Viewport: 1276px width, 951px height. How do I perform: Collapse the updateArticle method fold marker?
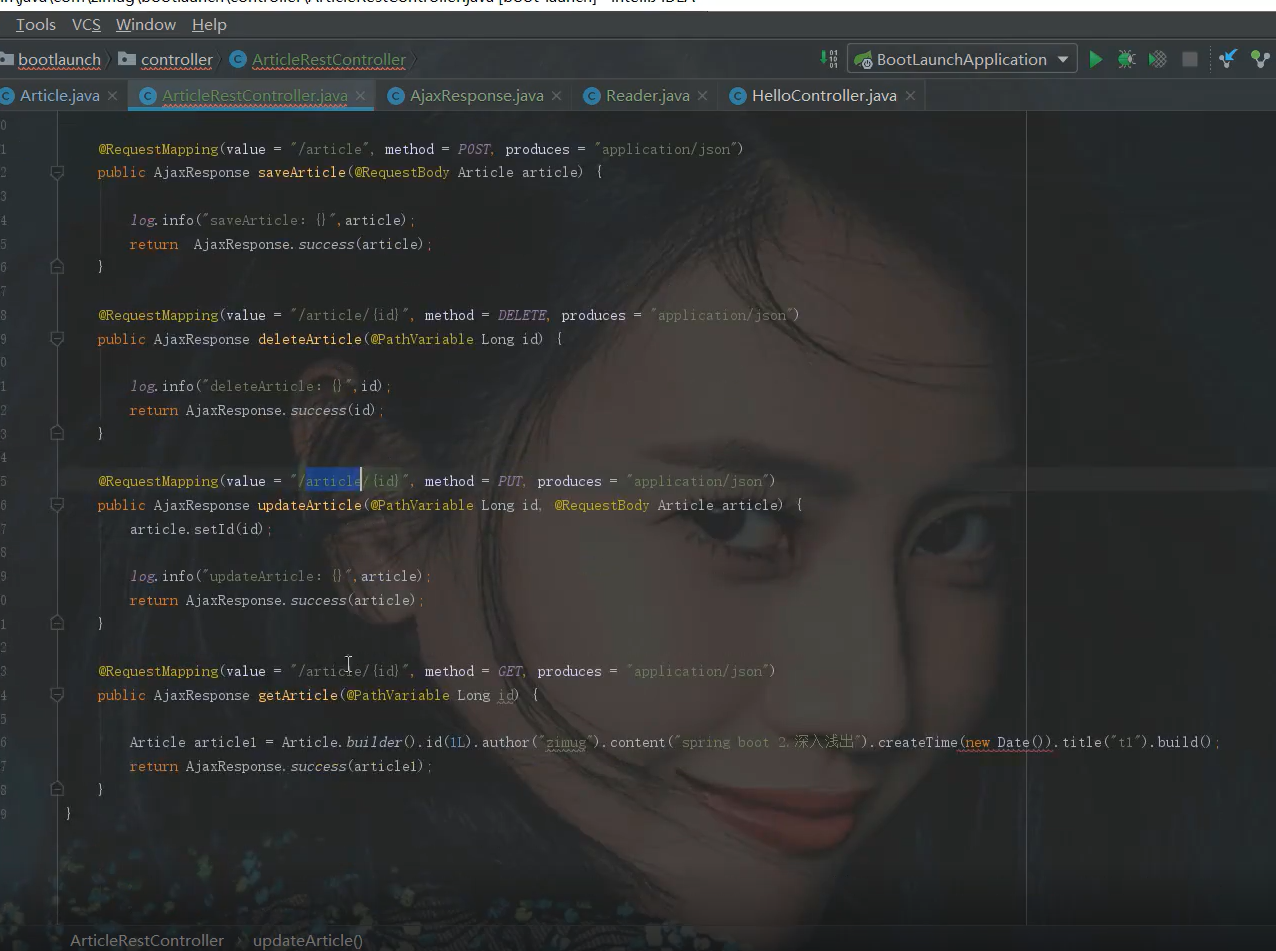(57, 505)
